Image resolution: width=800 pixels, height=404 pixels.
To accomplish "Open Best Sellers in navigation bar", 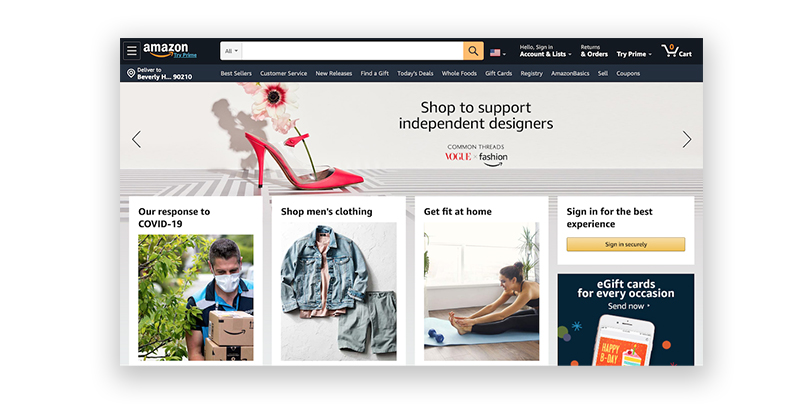I will coord(236,73).
